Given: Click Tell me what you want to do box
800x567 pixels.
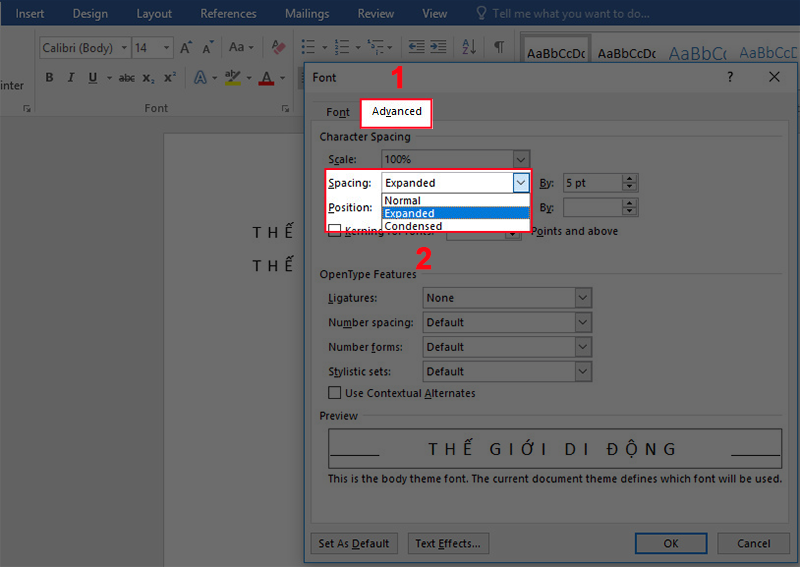Looking at the screenshot, I should [570, 13].
